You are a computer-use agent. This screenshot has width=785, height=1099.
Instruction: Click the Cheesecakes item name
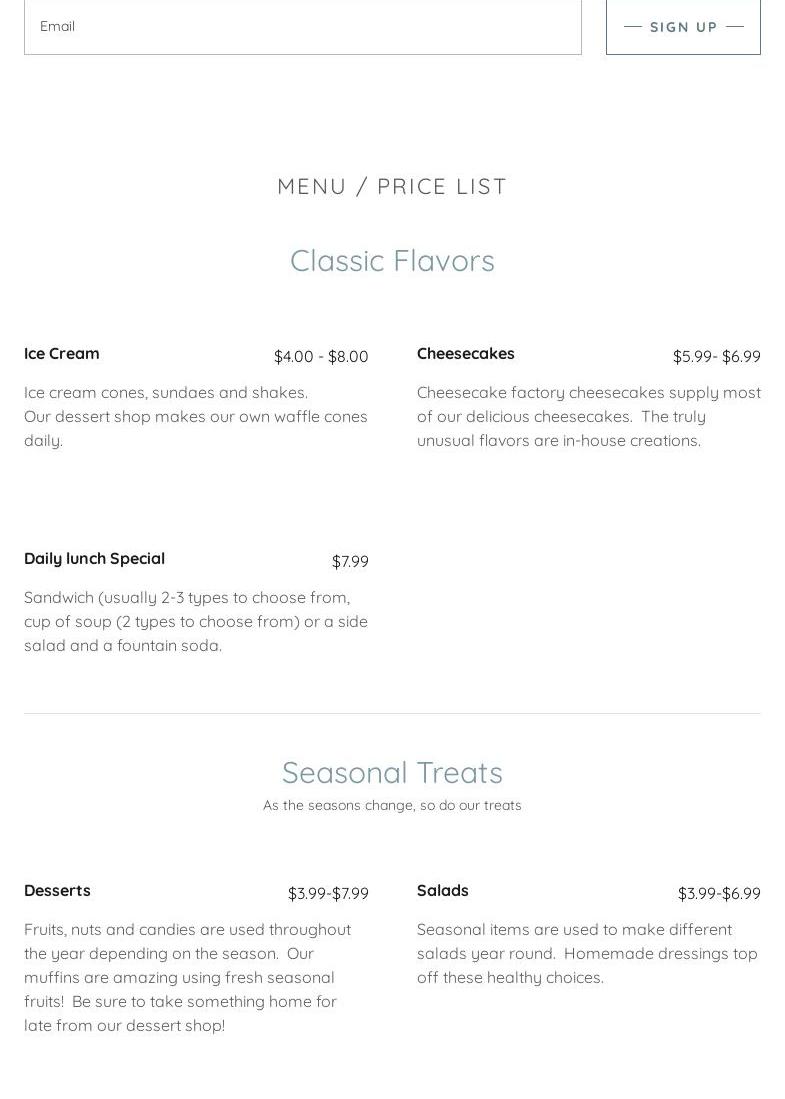tap(466, 354)
